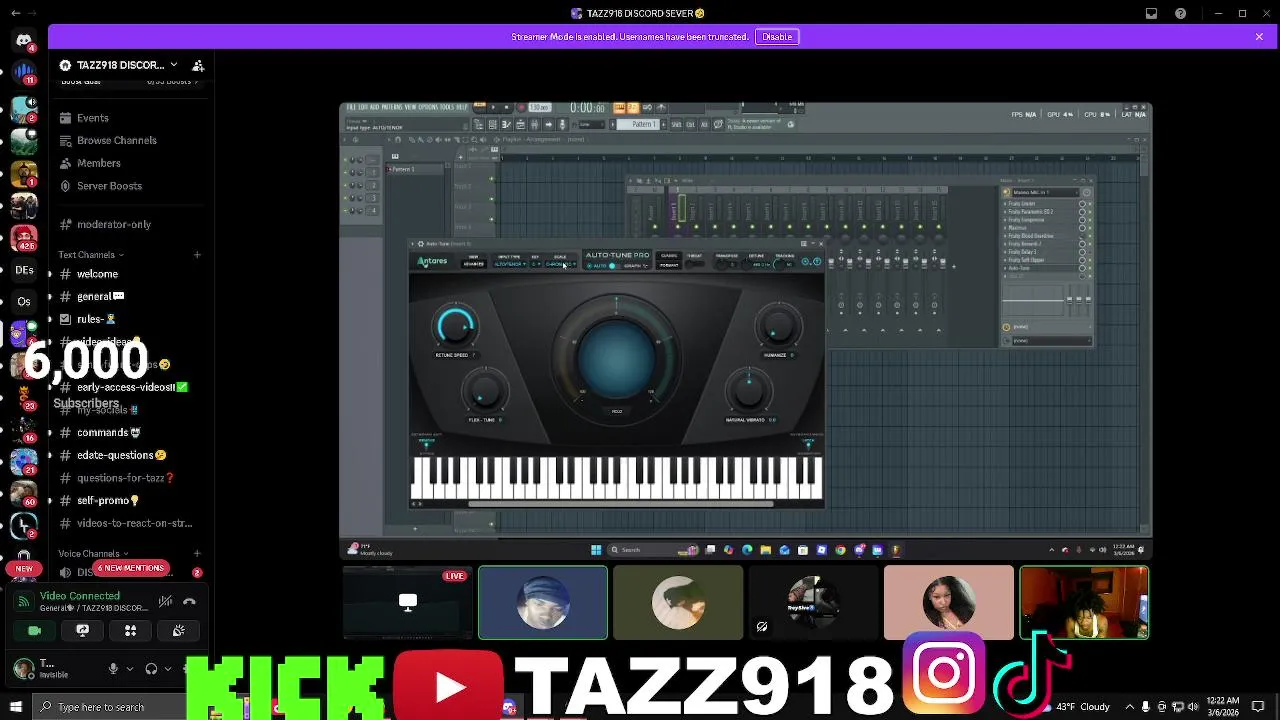1280x720 pixels.
Task: Toggle noise suppression in voice panel
Action: tap(166, 602)
